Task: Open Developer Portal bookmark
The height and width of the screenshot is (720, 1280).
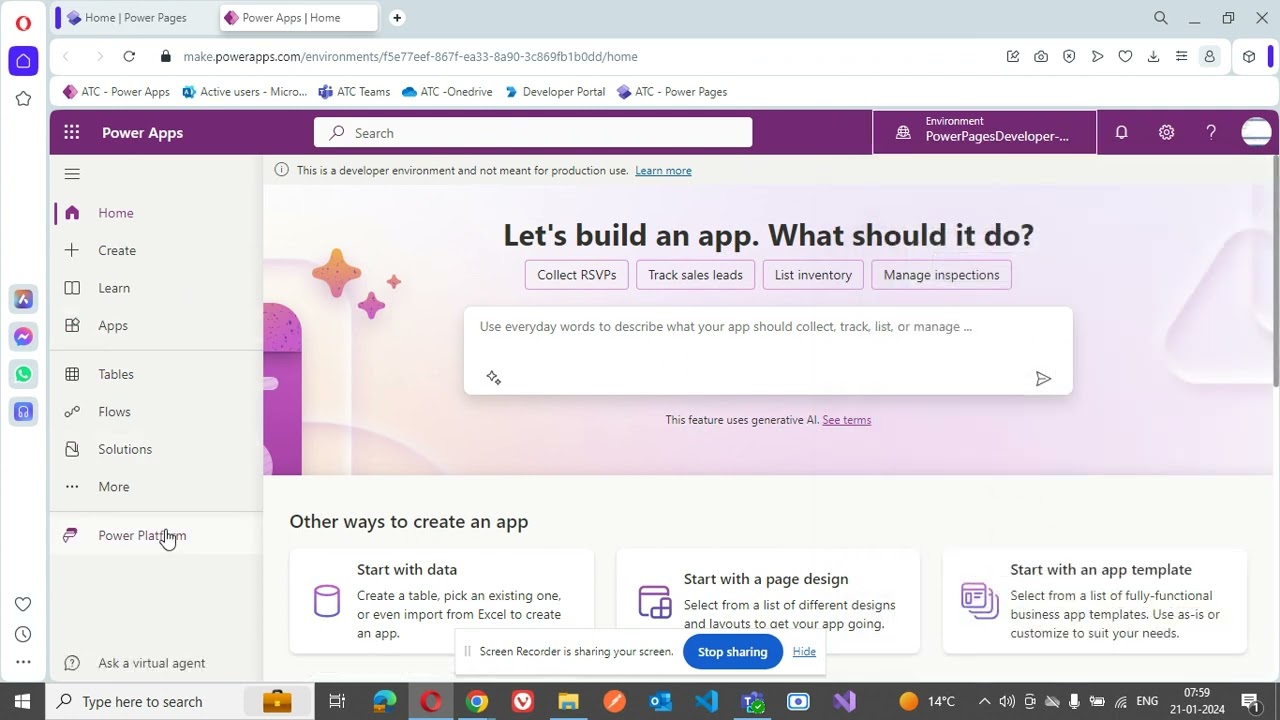Action: click(x=555, y=91)
